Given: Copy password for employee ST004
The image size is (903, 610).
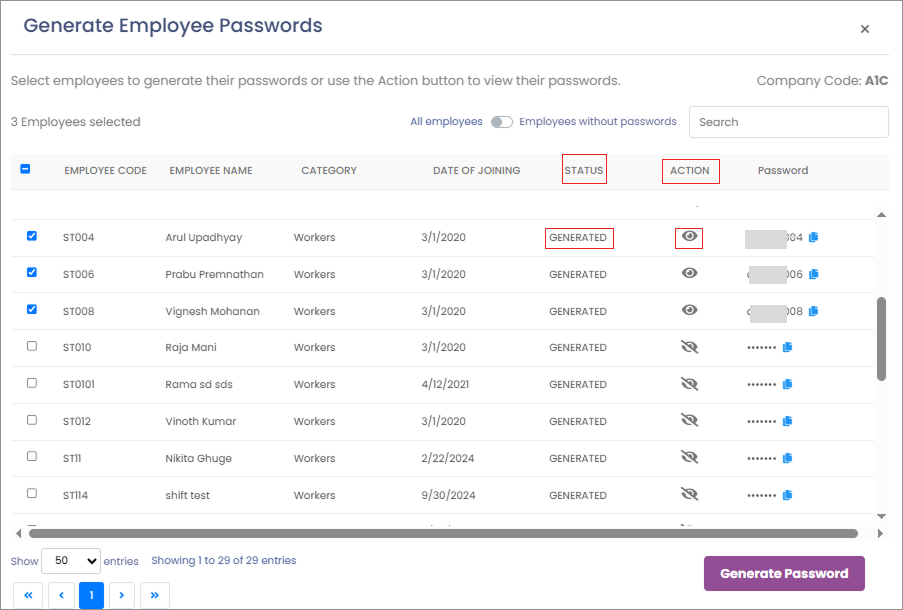Looking at the screenshot, I should (813, 238).
